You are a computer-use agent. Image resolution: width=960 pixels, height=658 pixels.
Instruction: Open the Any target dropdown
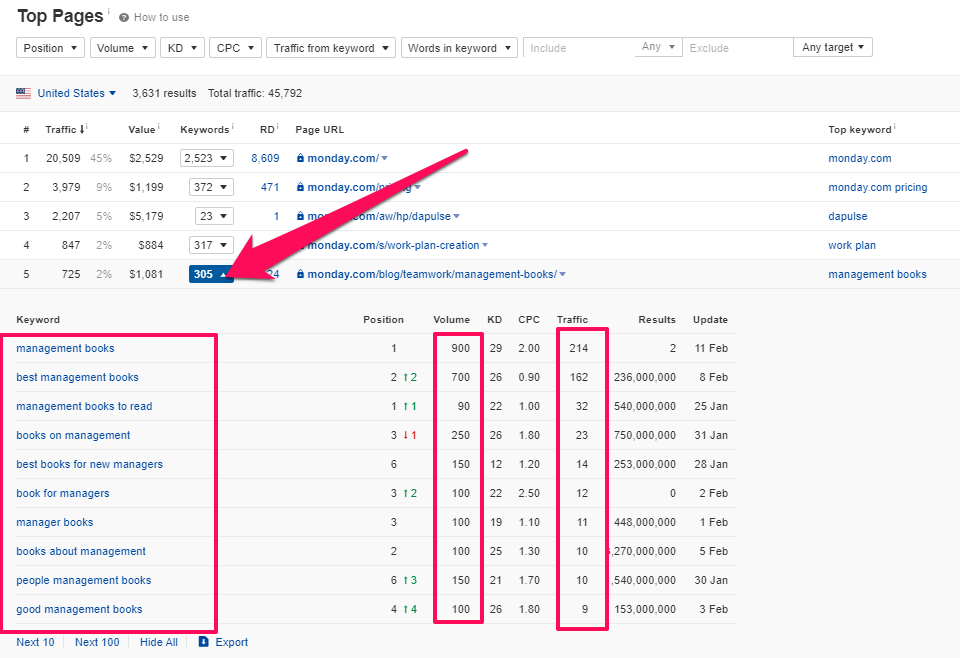[x=833, y=48]
